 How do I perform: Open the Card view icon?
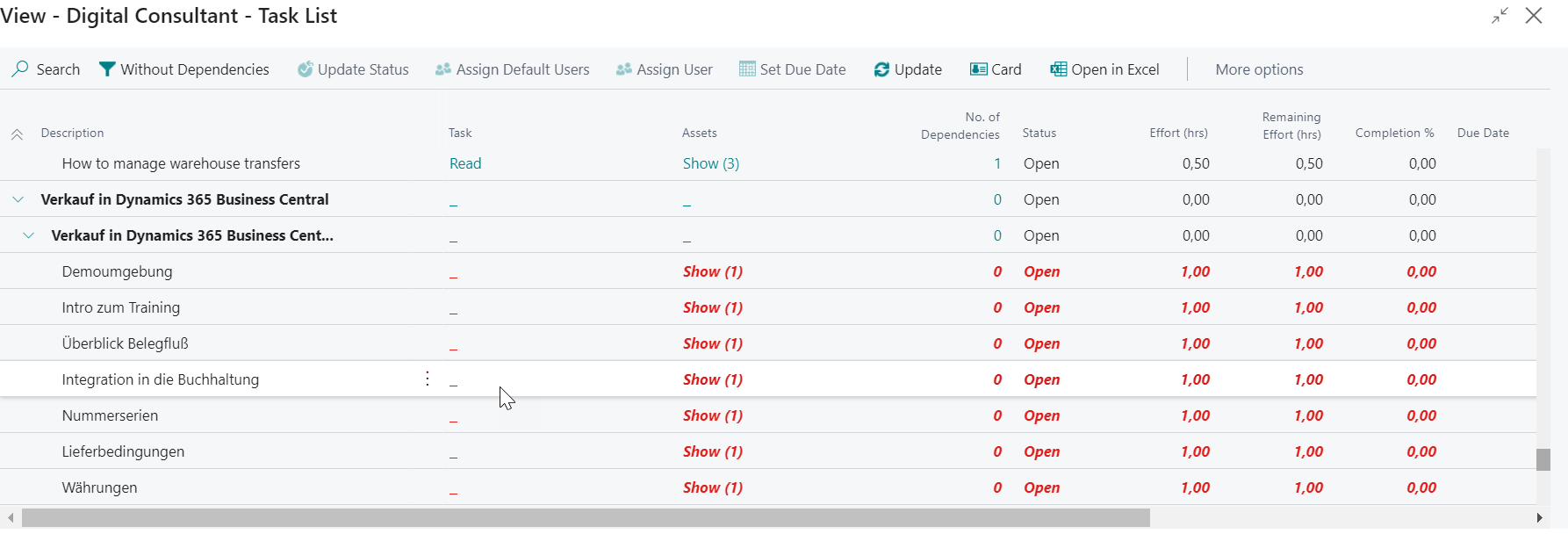(978, 69)
